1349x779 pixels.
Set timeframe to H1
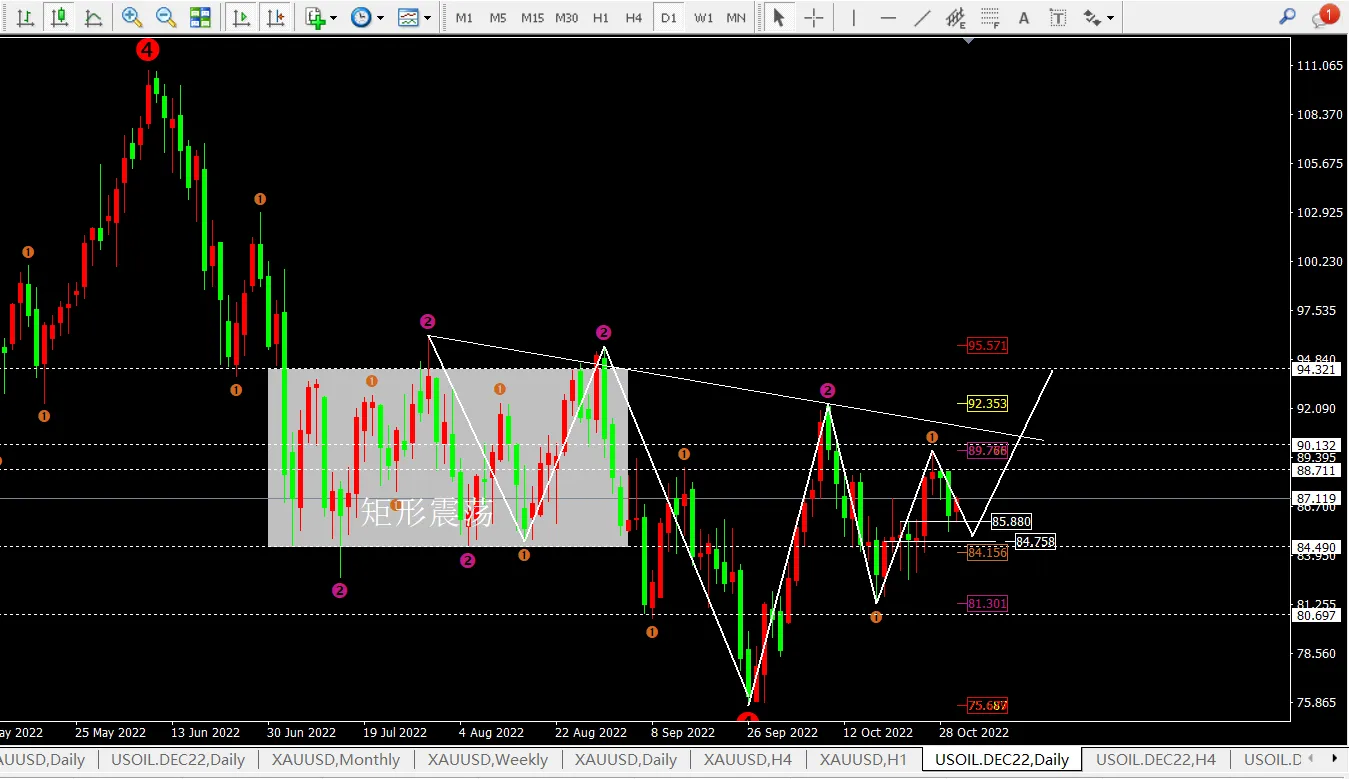(601, 18)
